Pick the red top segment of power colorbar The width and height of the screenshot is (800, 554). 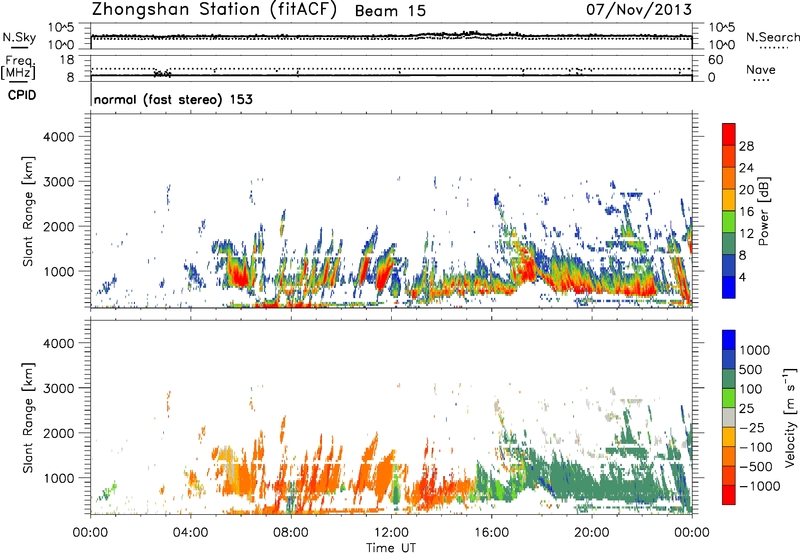coord(729,135)
